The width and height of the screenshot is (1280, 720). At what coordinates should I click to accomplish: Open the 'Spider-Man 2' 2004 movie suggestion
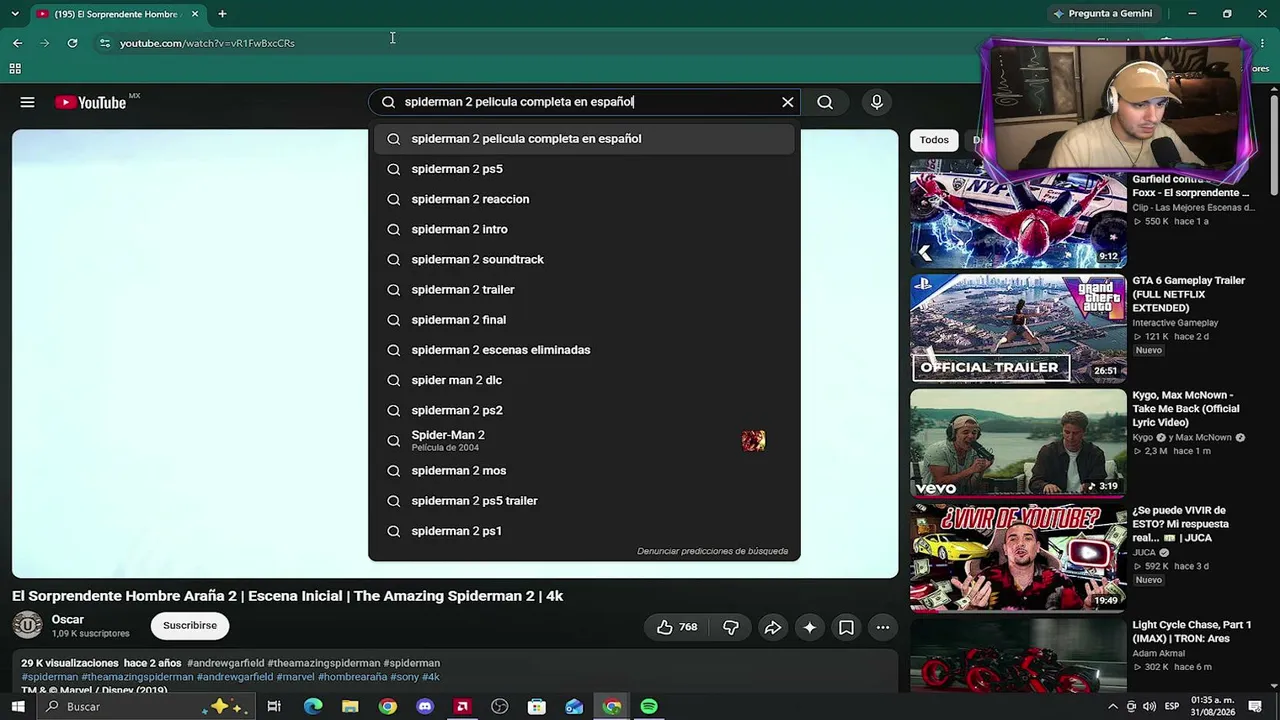pyautogui.click(x=584, y=440)
